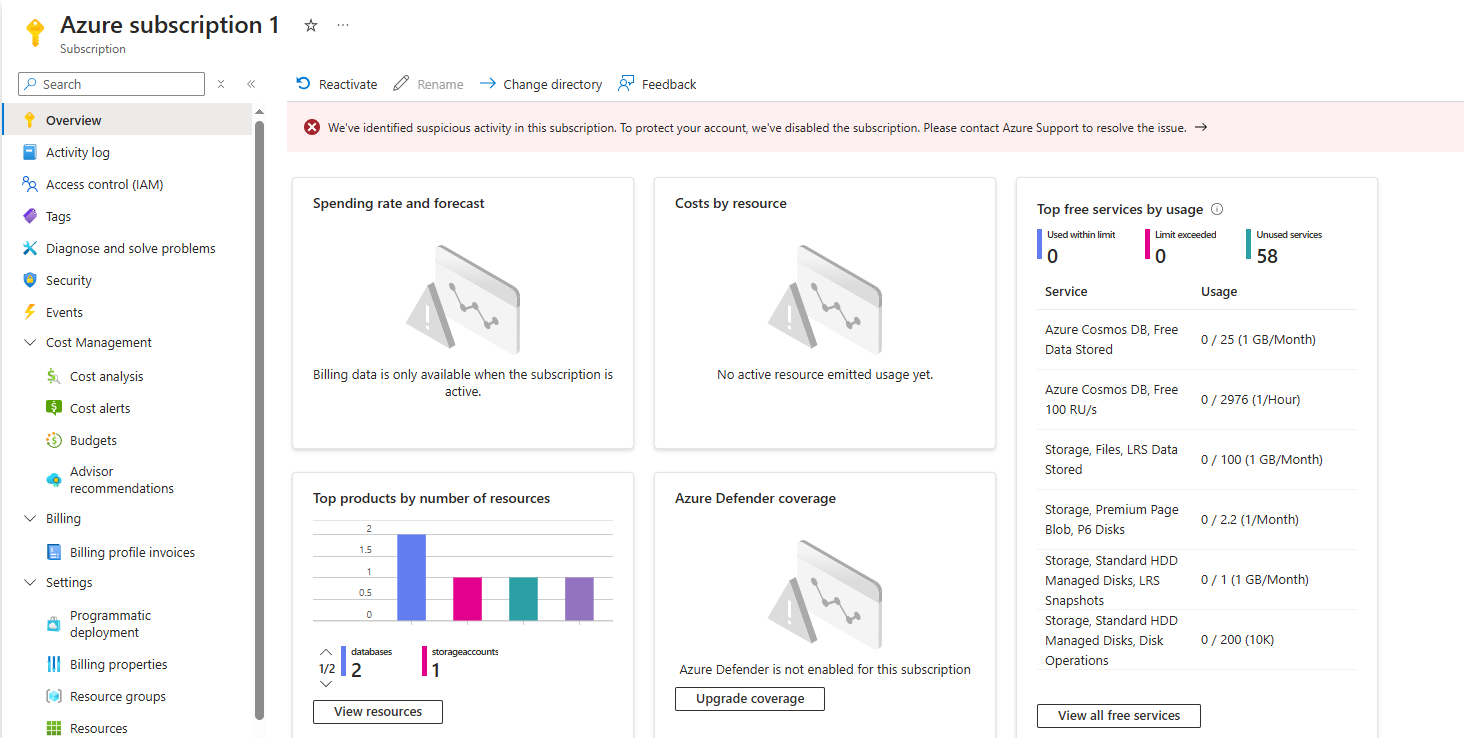Image resolution: width=1464 pixels, height=738 pixels.
Task: Click the sidebar Search input field
Action: tap(111, 84)
